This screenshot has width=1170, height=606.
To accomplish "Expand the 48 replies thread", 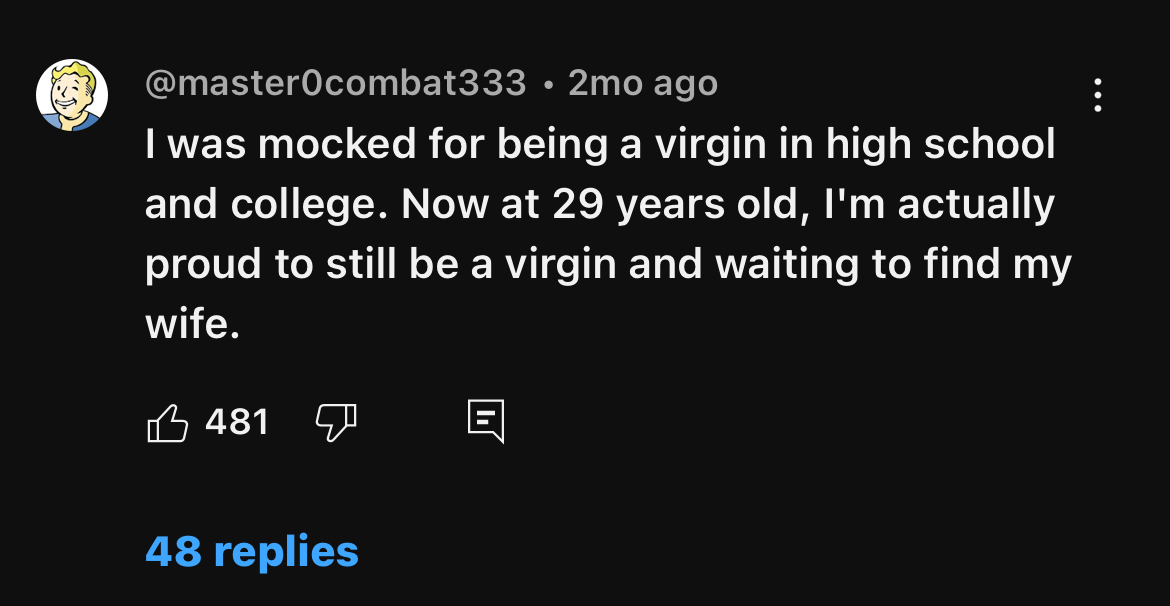I will point(251,551).
